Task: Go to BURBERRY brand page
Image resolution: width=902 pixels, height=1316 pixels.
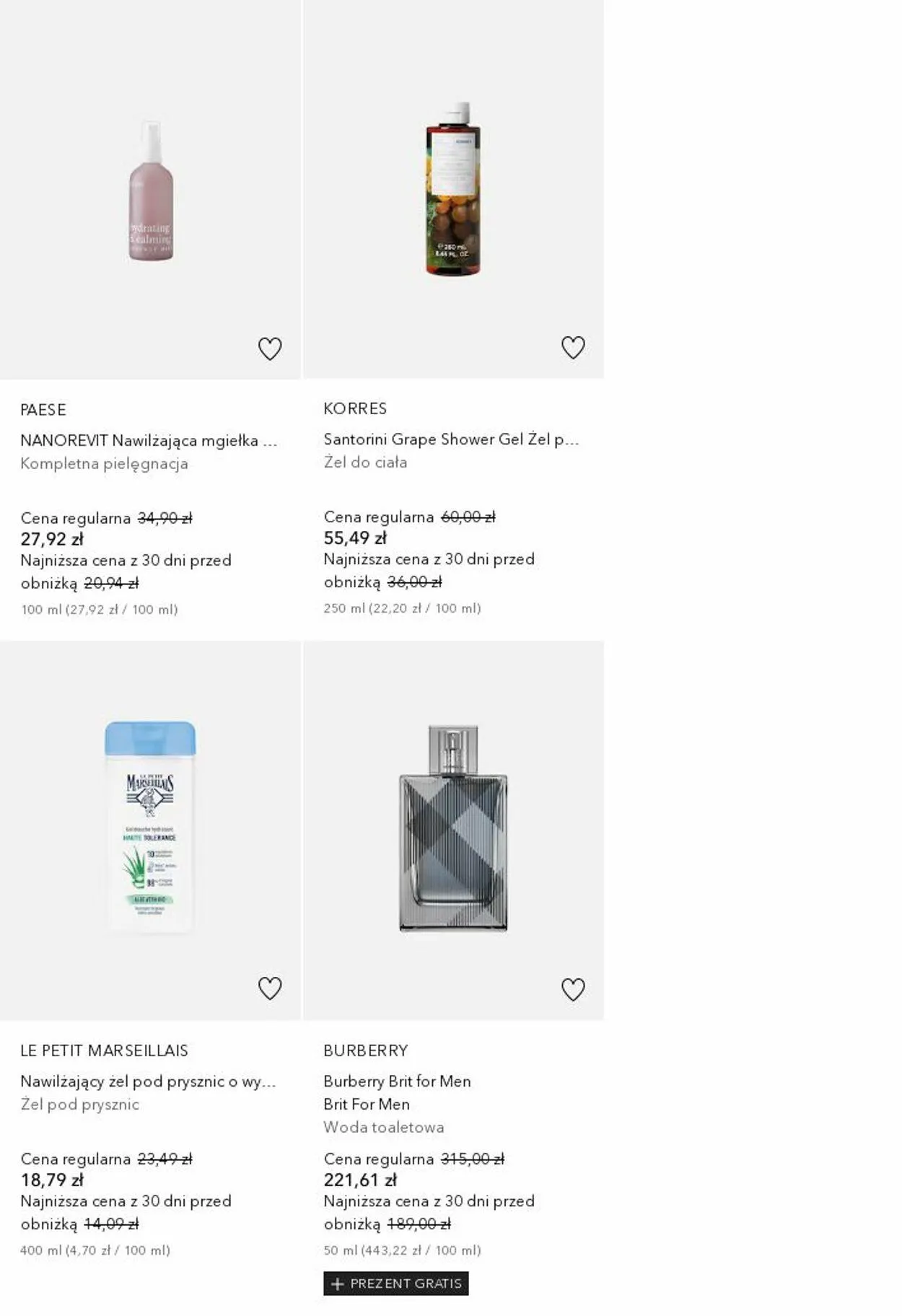Action: 366,1050
